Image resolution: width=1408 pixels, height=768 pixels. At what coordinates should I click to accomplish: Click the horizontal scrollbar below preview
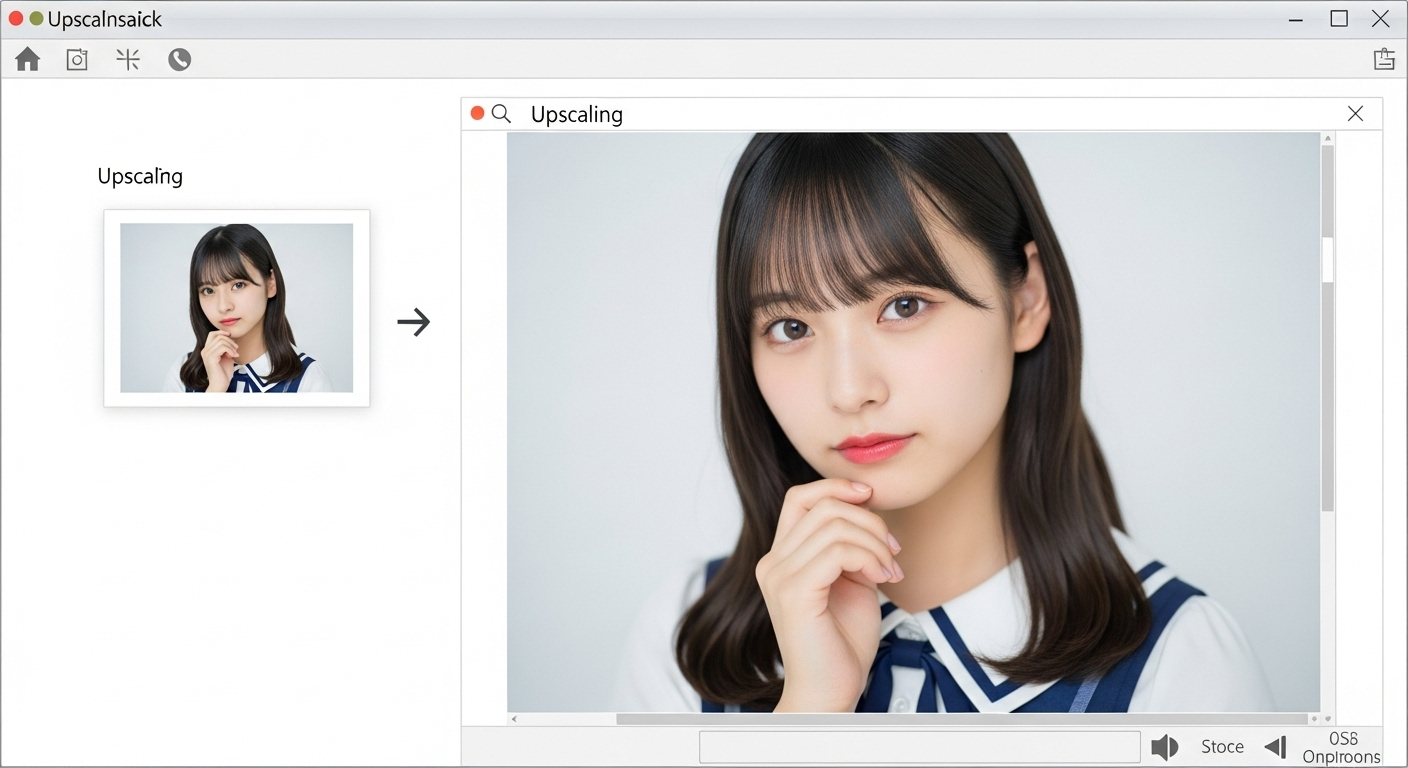coord(960,719)
